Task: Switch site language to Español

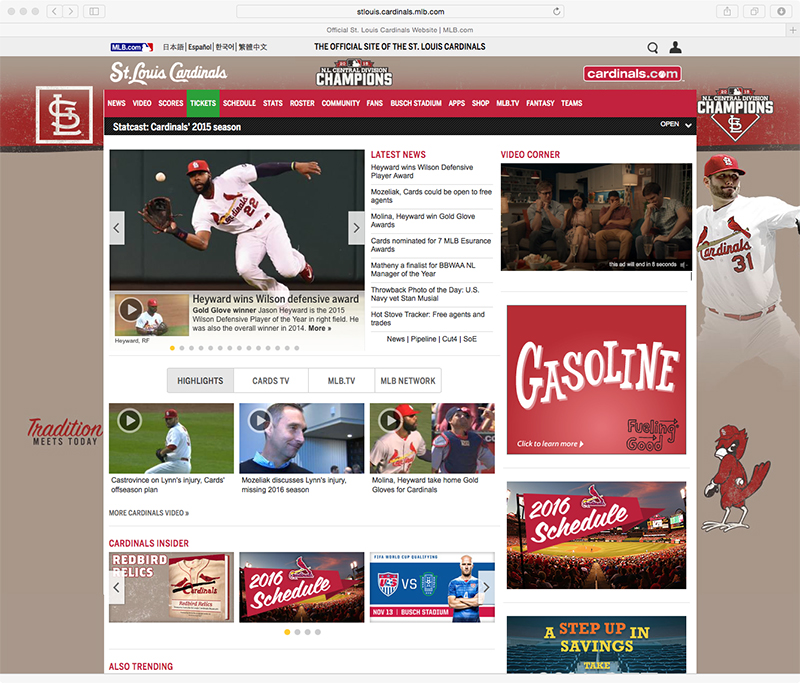Action: 199,47
